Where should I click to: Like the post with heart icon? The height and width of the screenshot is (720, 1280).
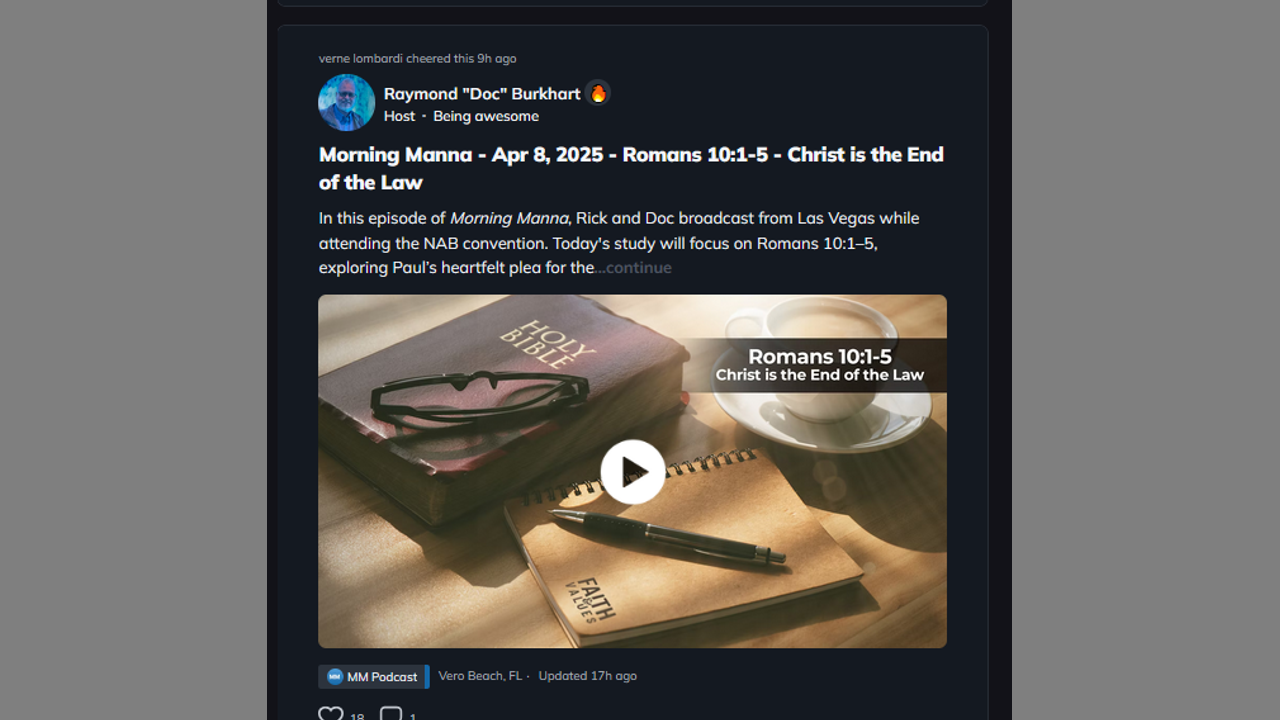[x=331, y=714]
